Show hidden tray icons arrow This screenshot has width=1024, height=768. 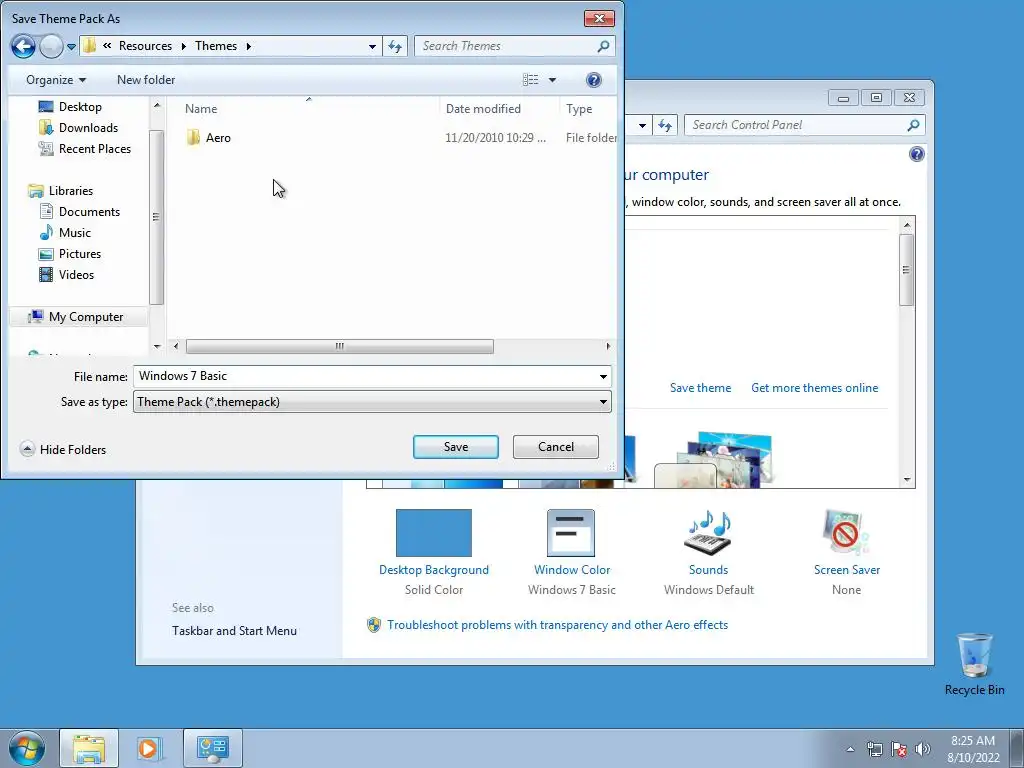tap(850, 749)
